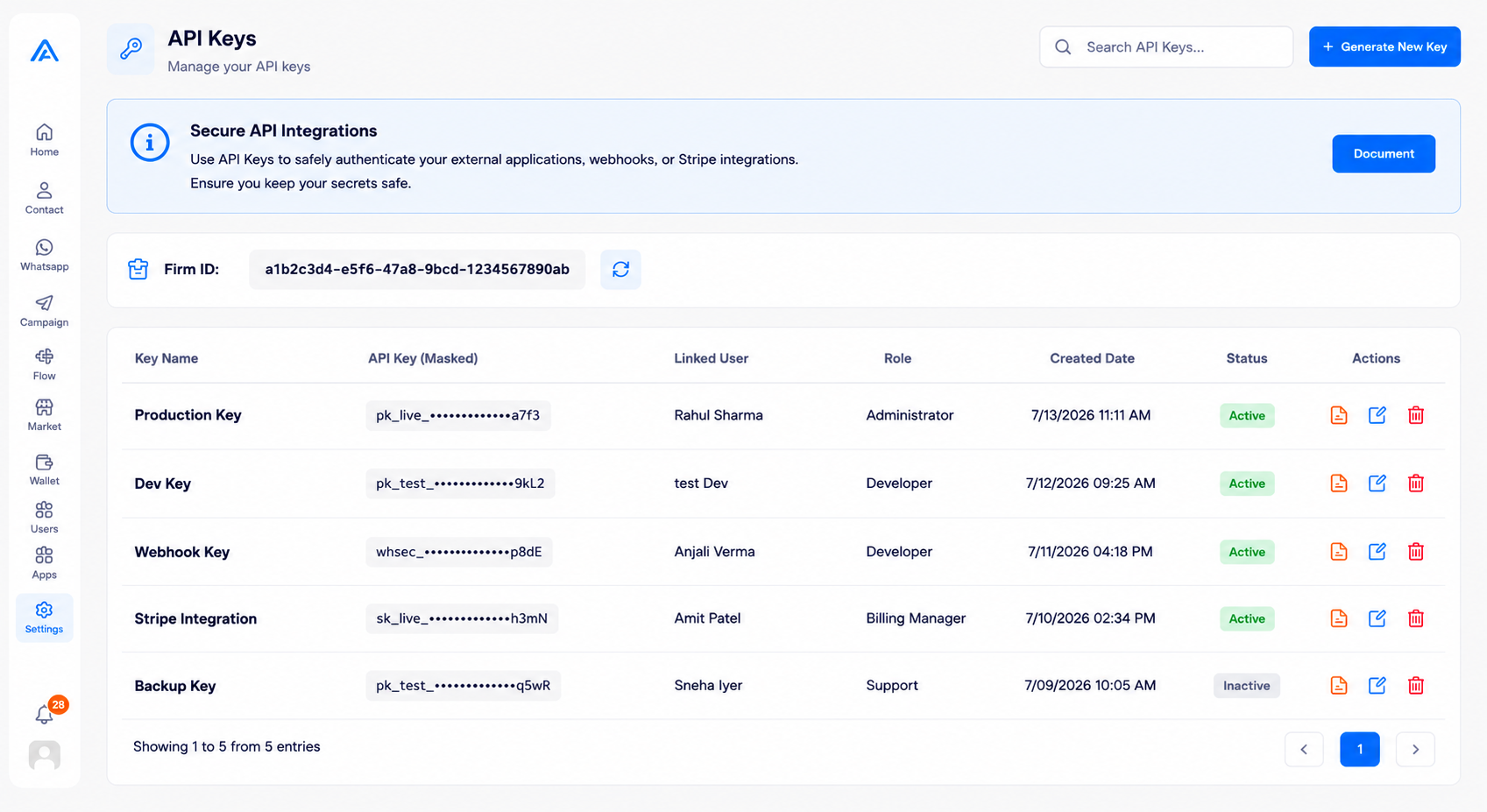Screen dimensions: 1487x812
Task: Open Apps in the sidebar
Action: click(44, 563)
